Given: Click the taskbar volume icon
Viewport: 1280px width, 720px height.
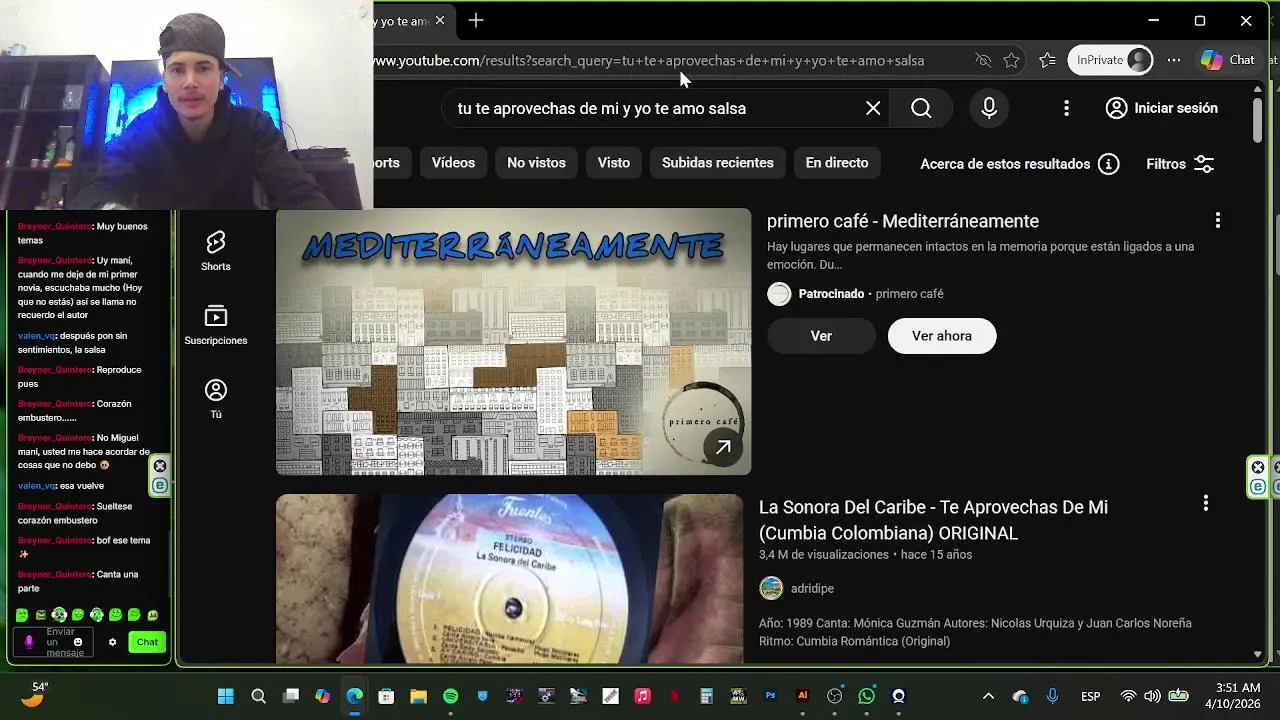Looking at the screenshot, I should (1152, 696).
